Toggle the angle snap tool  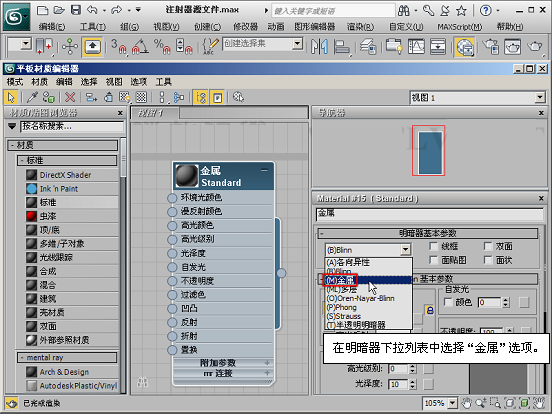(x=140, y=46)
